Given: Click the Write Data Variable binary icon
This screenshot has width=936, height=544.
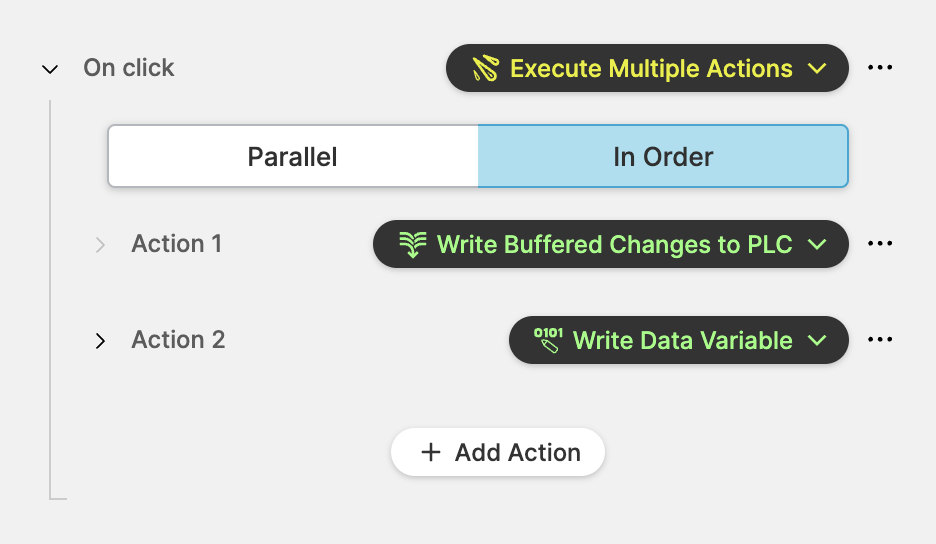Looking at the screenshot, I should tap(548, 340).
